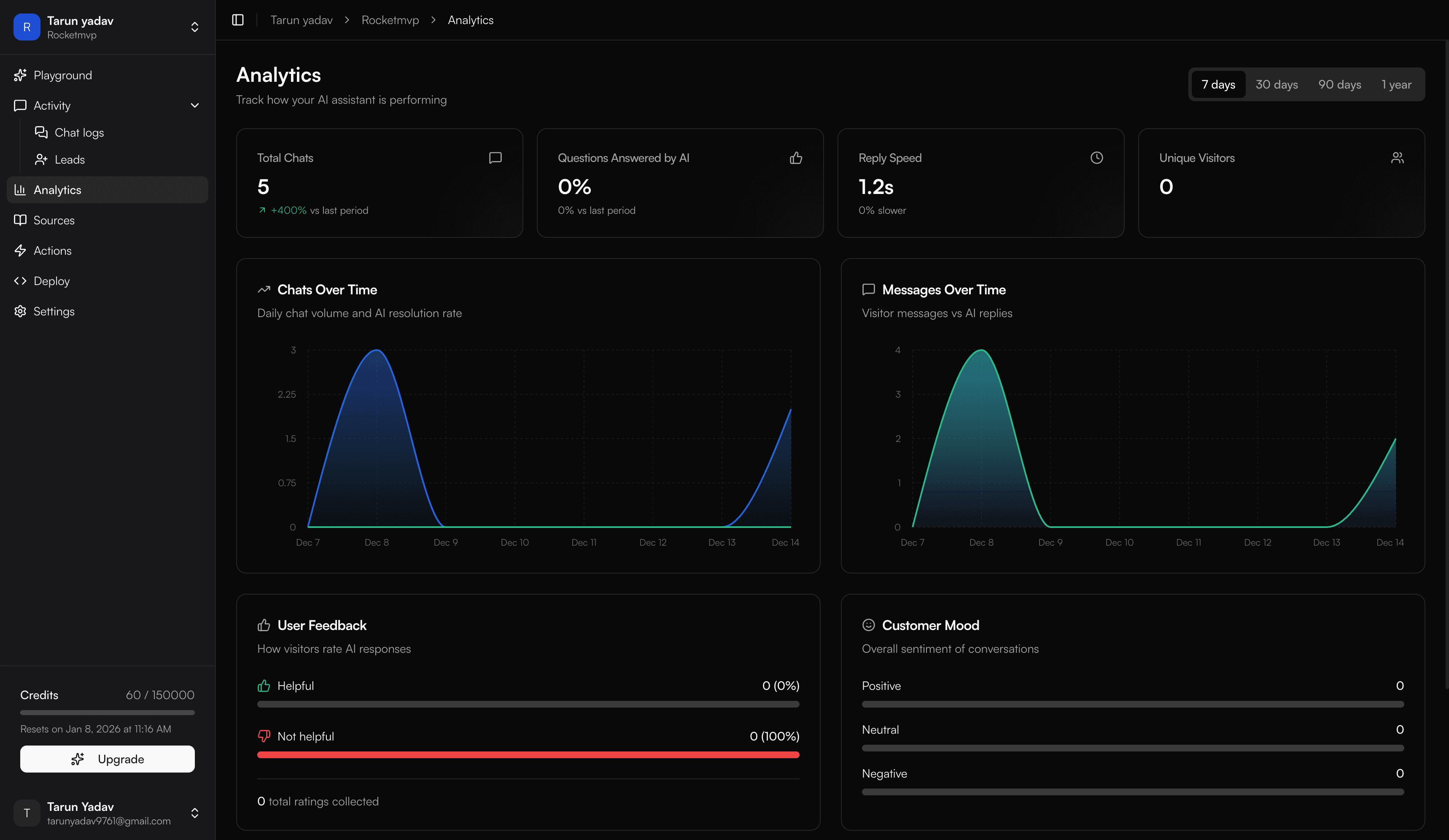Screen dimensions: 1449x840
Task: Open Rocketmvp from the breadcrumb
Action: (x=390, y=19)
